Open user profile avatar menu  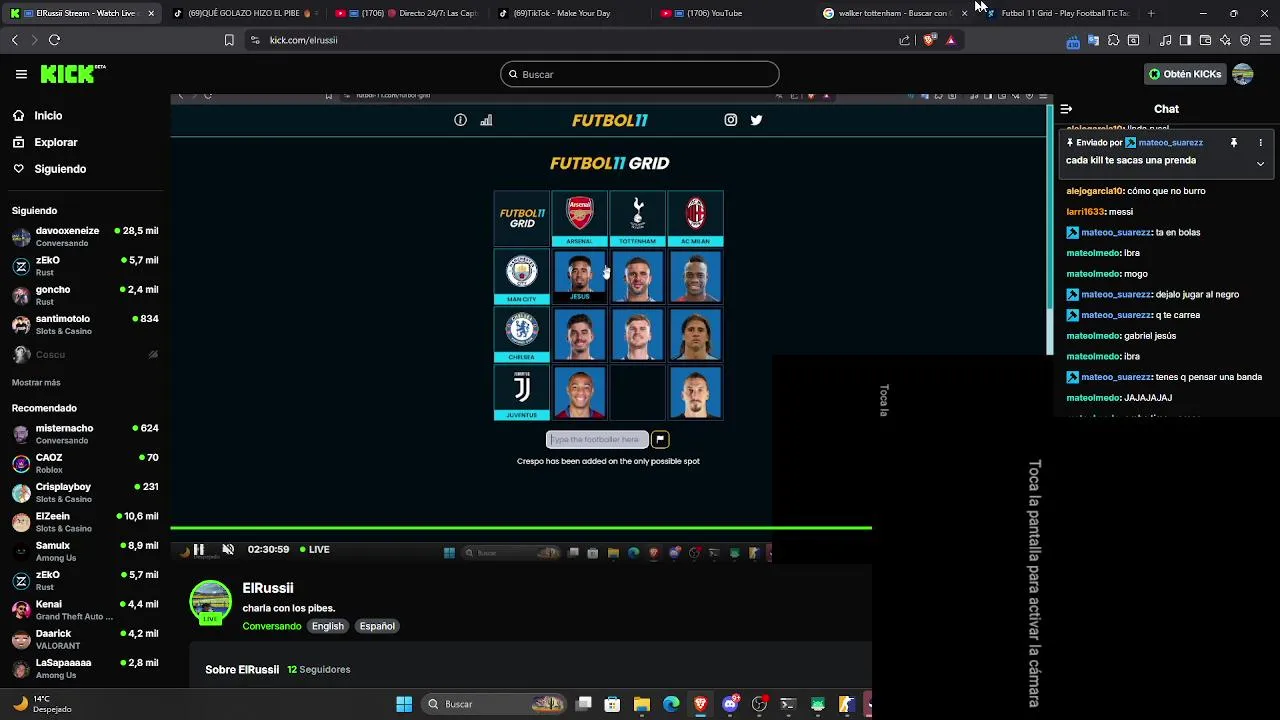tap(1243, 74)
